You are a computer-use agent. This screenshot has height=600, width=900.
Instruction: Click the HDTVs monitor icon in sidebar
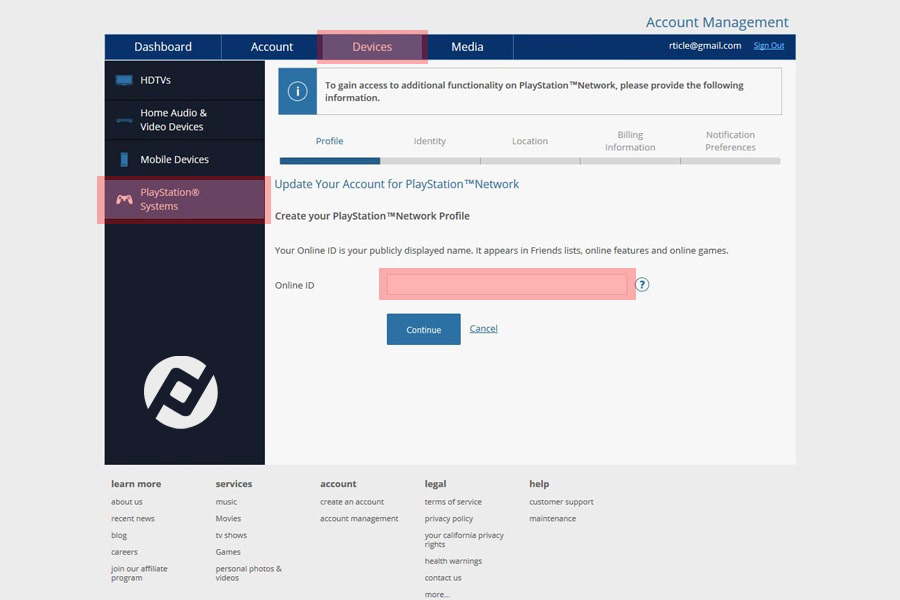point(124,80)
